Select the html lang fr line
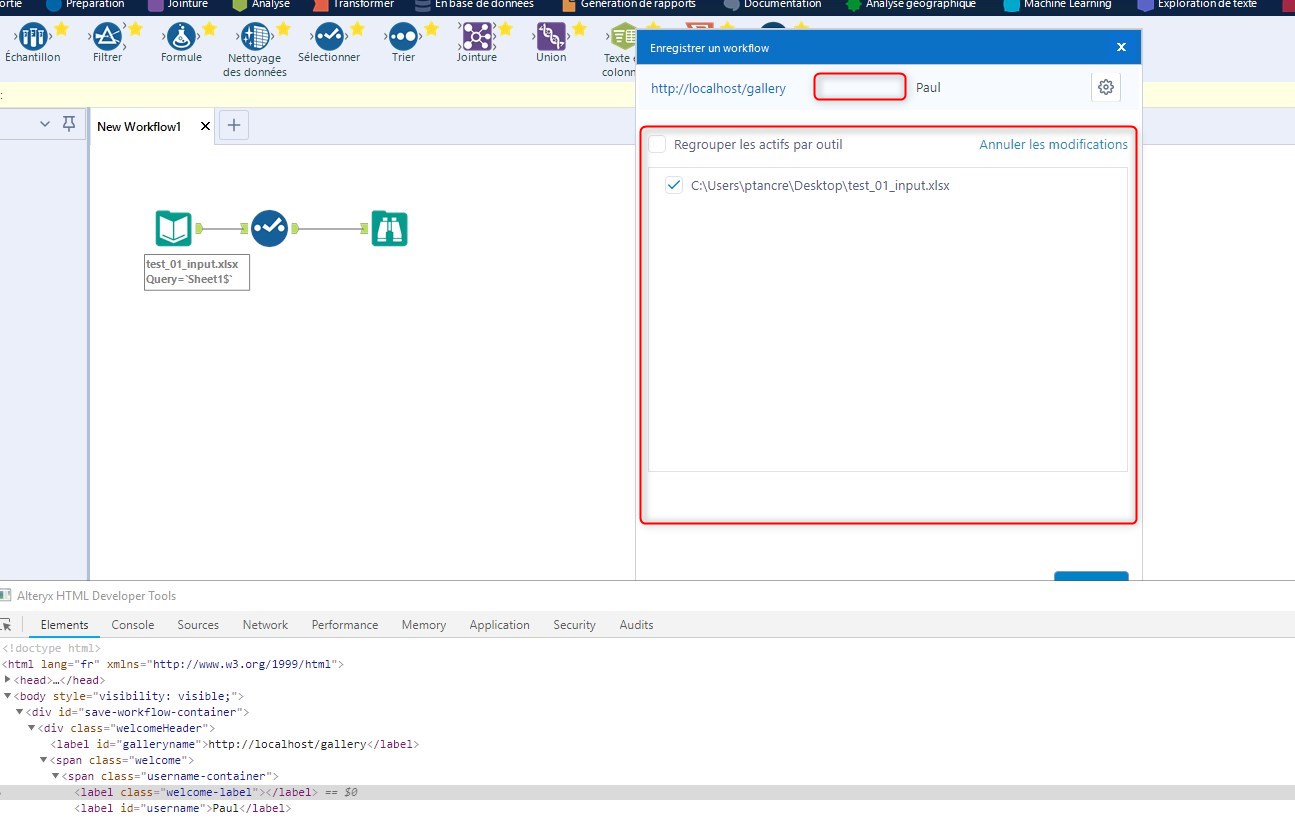 click(173, 664)
